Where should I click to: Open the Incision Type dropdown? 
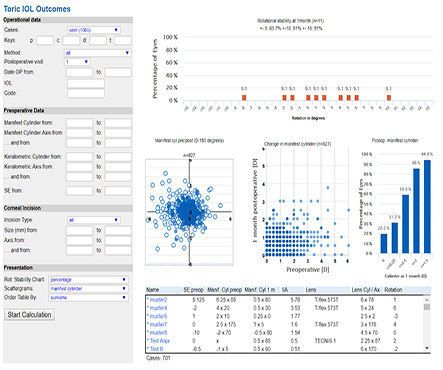click(94, 220)
